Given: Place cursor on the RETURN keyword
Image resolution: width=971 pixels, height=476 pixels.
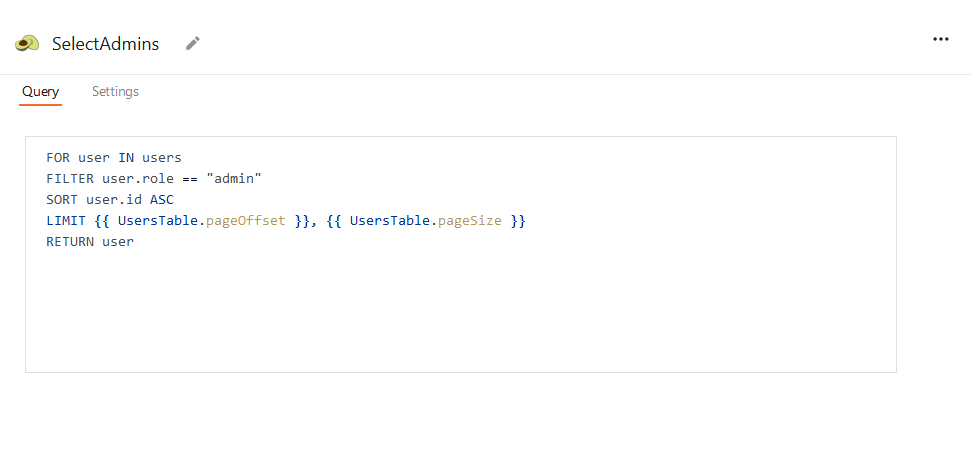Looking at the screenshot, I should (70, 241).
